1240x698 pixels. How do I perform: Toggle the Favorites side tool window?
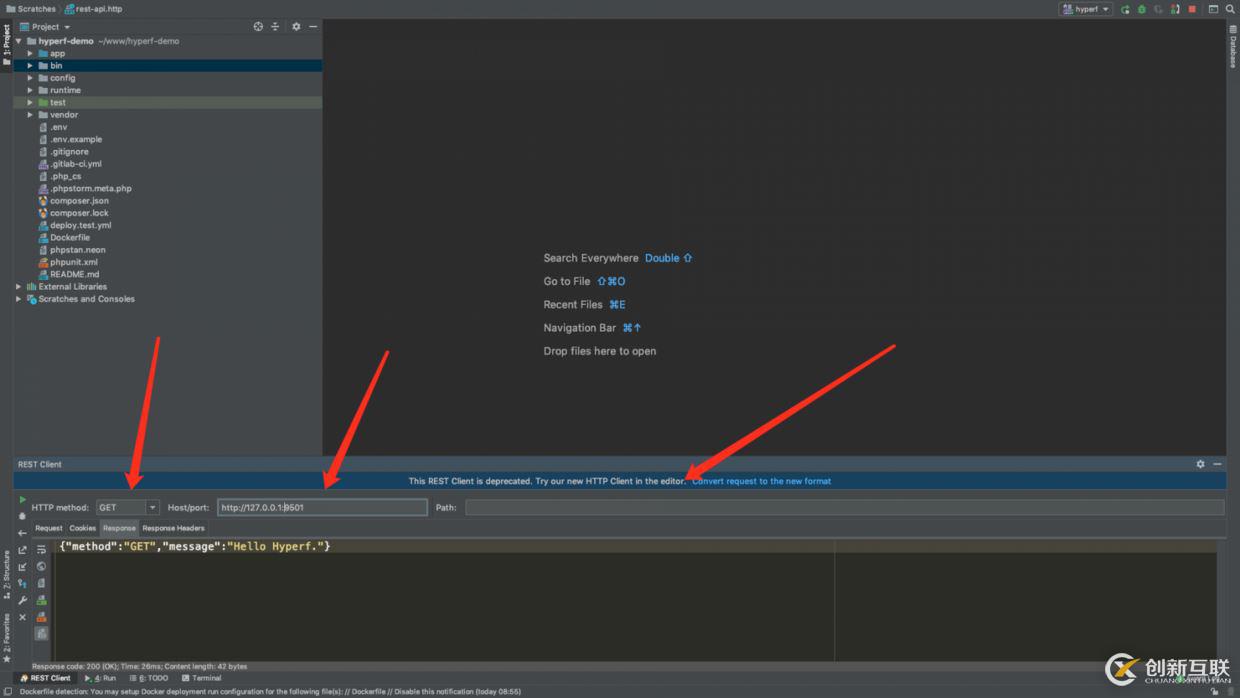coord(6,636)
